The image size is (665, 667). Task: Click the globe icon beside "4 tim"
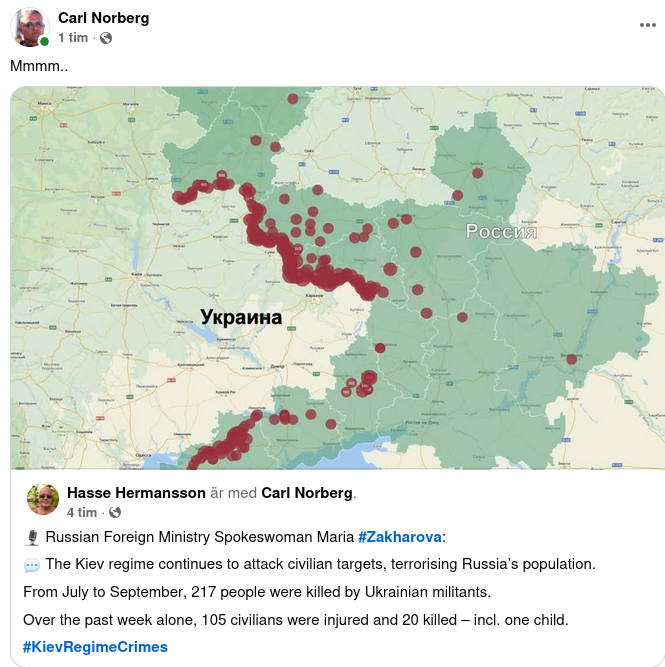tap(115, 513)
